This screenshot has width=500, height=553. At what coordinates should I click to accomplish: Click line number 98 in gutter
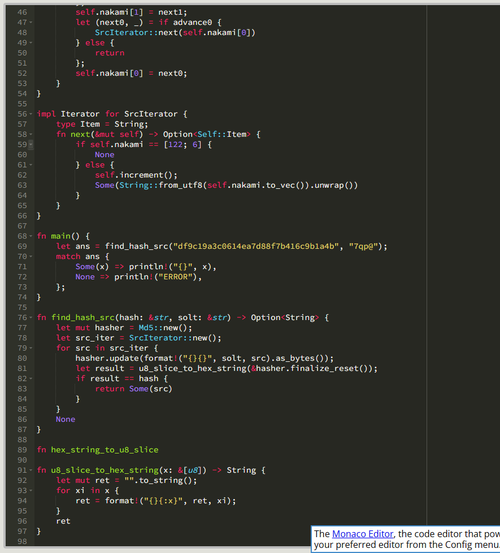click(x=22, y=541)
